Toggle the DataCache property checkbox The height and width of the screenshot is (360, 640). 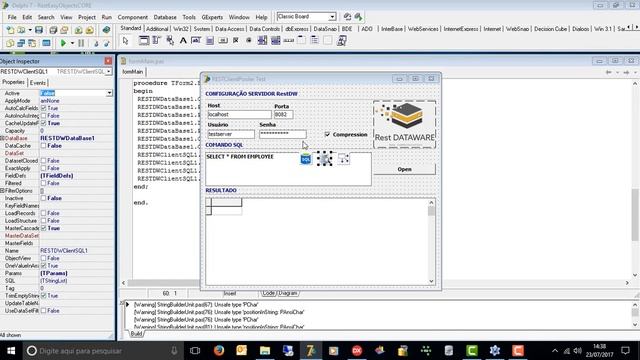pos(43,146)
